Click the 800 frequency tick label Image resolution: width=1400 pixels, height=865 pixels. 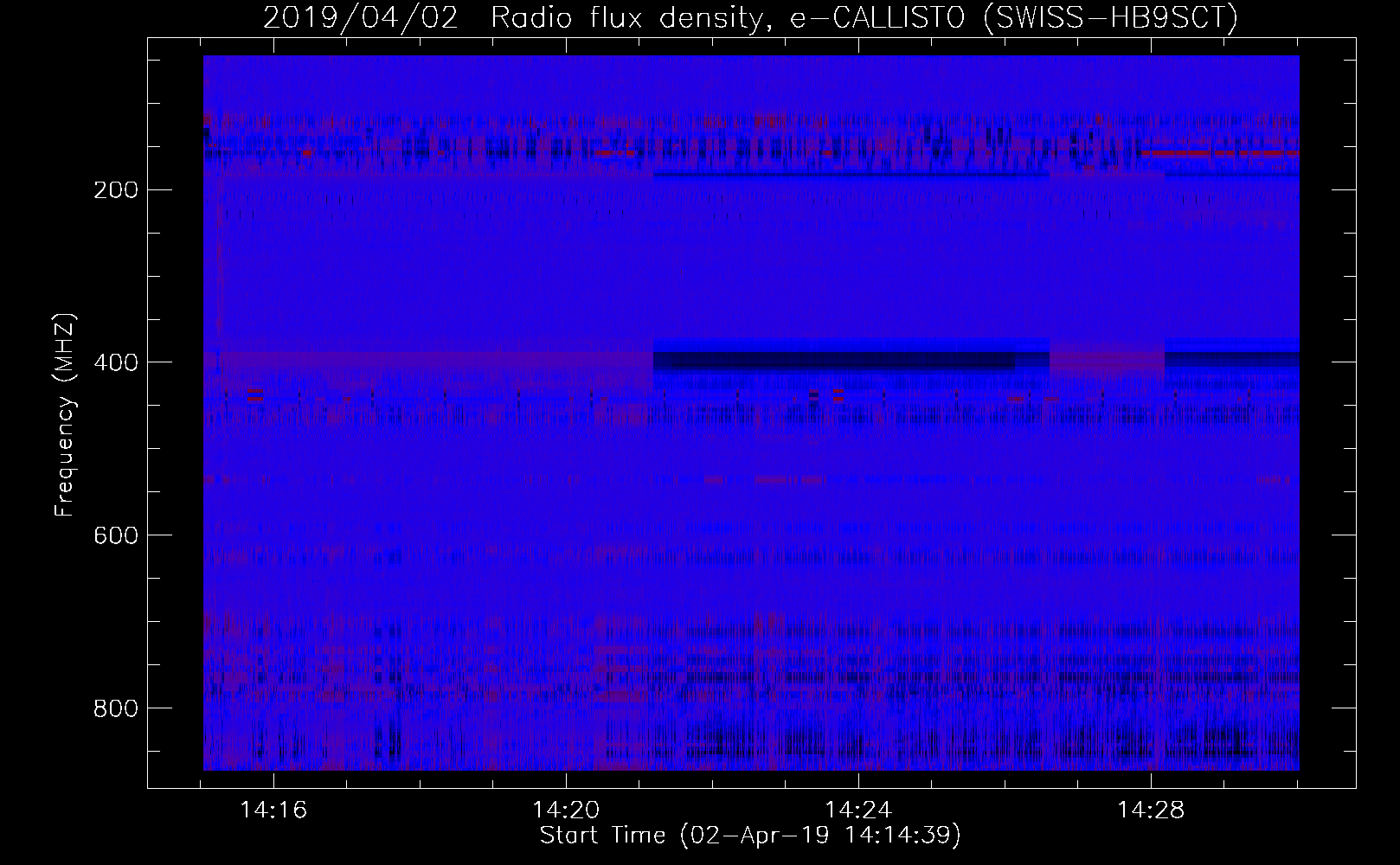tap(115, 708)
